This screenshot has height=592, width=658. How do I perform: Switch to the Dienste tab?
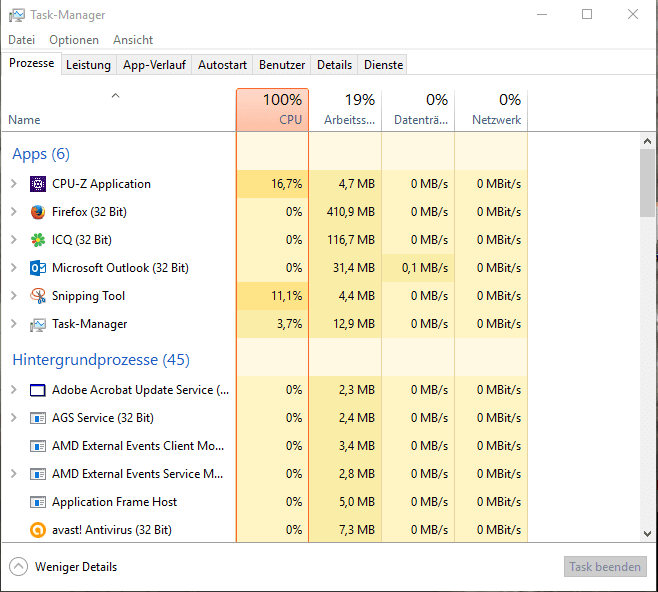[383, 65]
